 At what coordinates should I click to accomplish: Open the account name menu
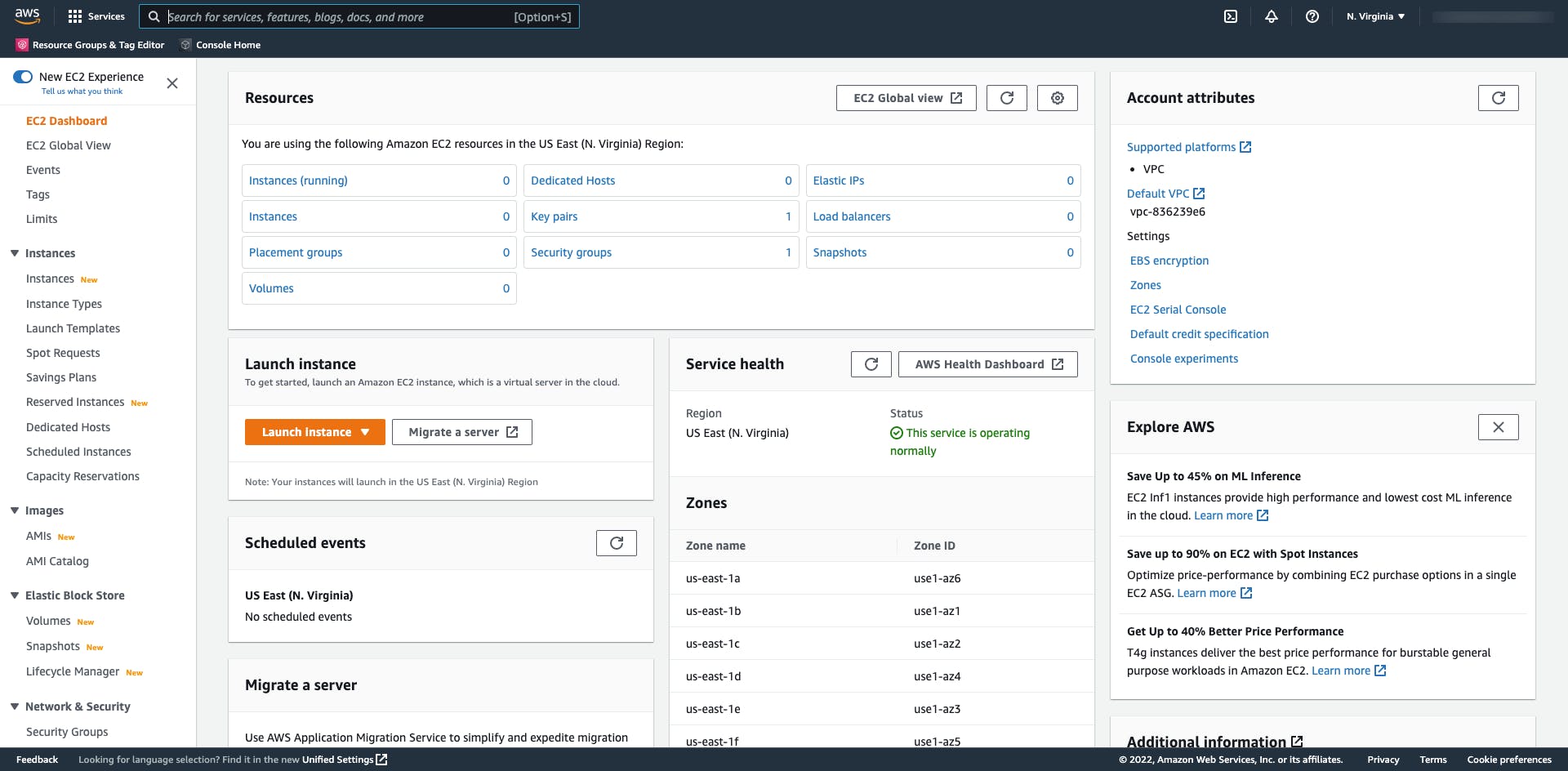[1492, 16]
